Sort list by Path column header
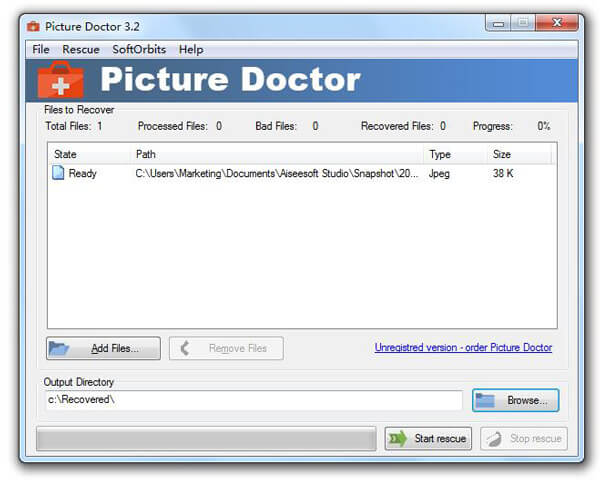 [277, 154]
